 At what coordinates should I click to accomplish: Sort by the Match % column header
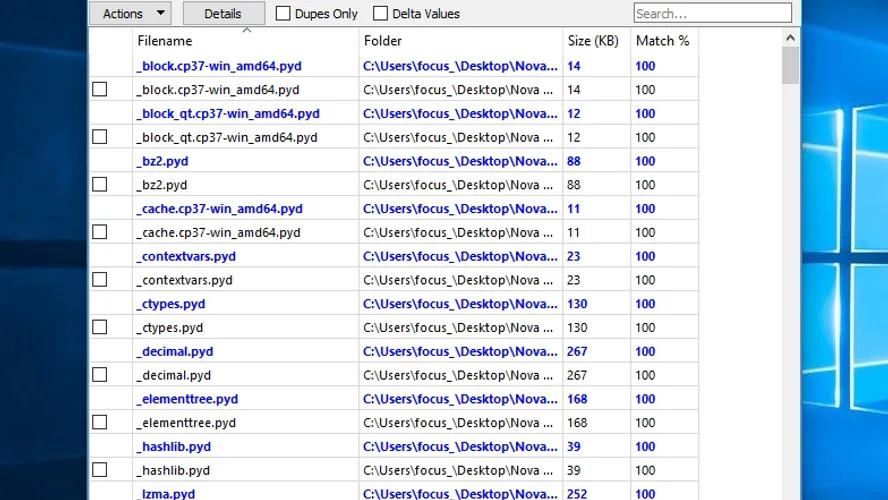[x=663, y=41]
